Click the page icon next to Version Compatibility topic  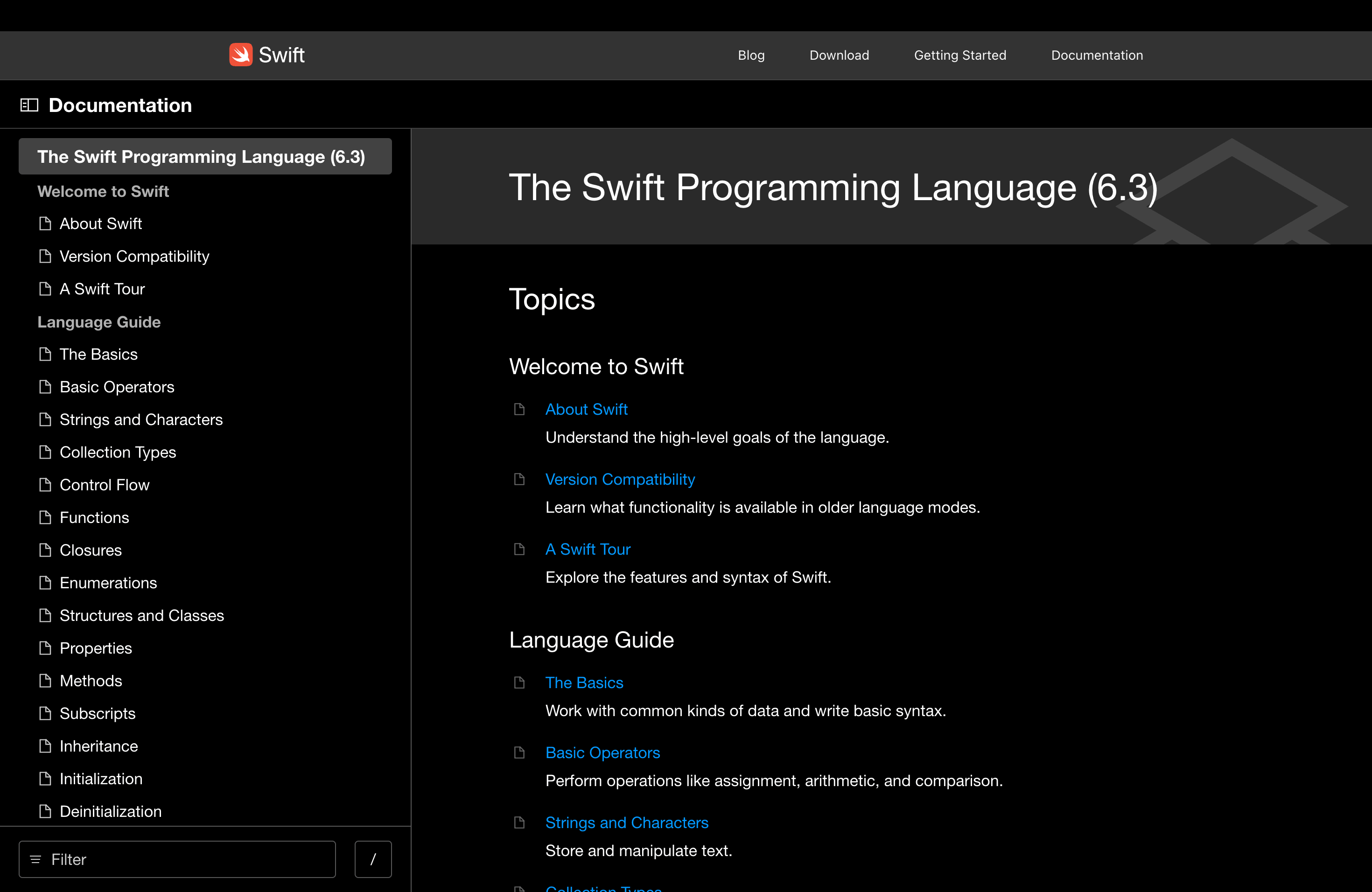(519, 479)
